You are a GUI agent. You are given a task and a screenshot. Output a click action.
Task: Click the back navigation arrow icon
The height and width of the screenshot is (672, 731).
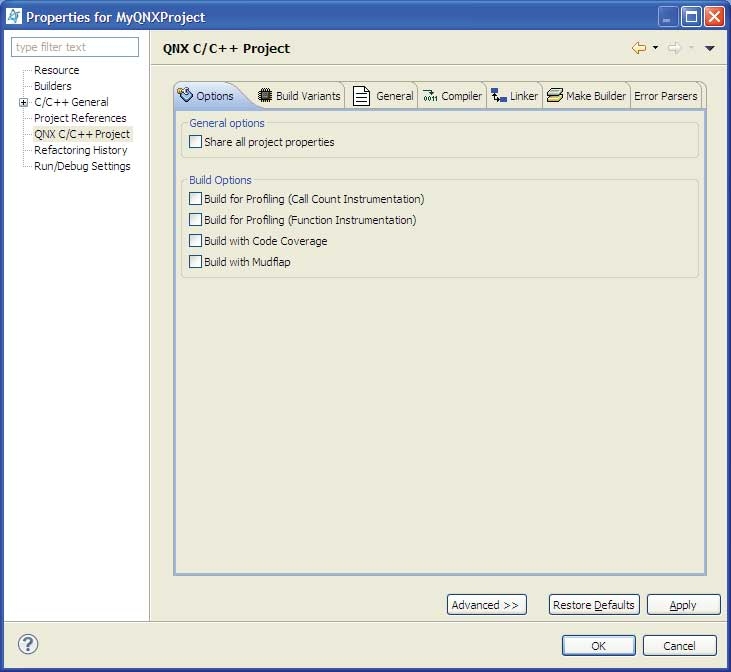638,48
